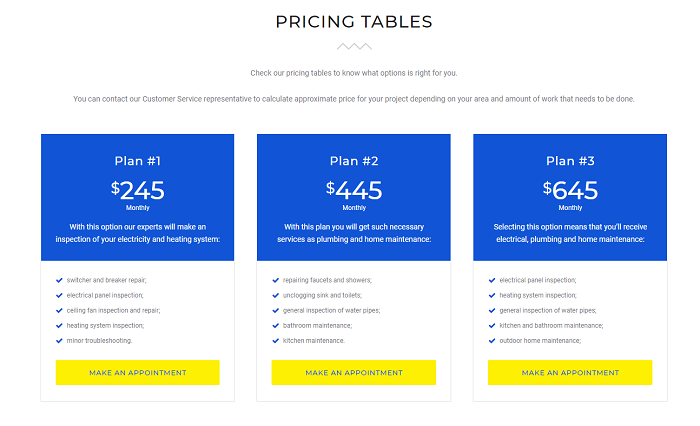This screenshot has width=700, height=426.
Task: Click checkmark next to kitchen and bathroom maintenance
Action: [x=492, y=325]
